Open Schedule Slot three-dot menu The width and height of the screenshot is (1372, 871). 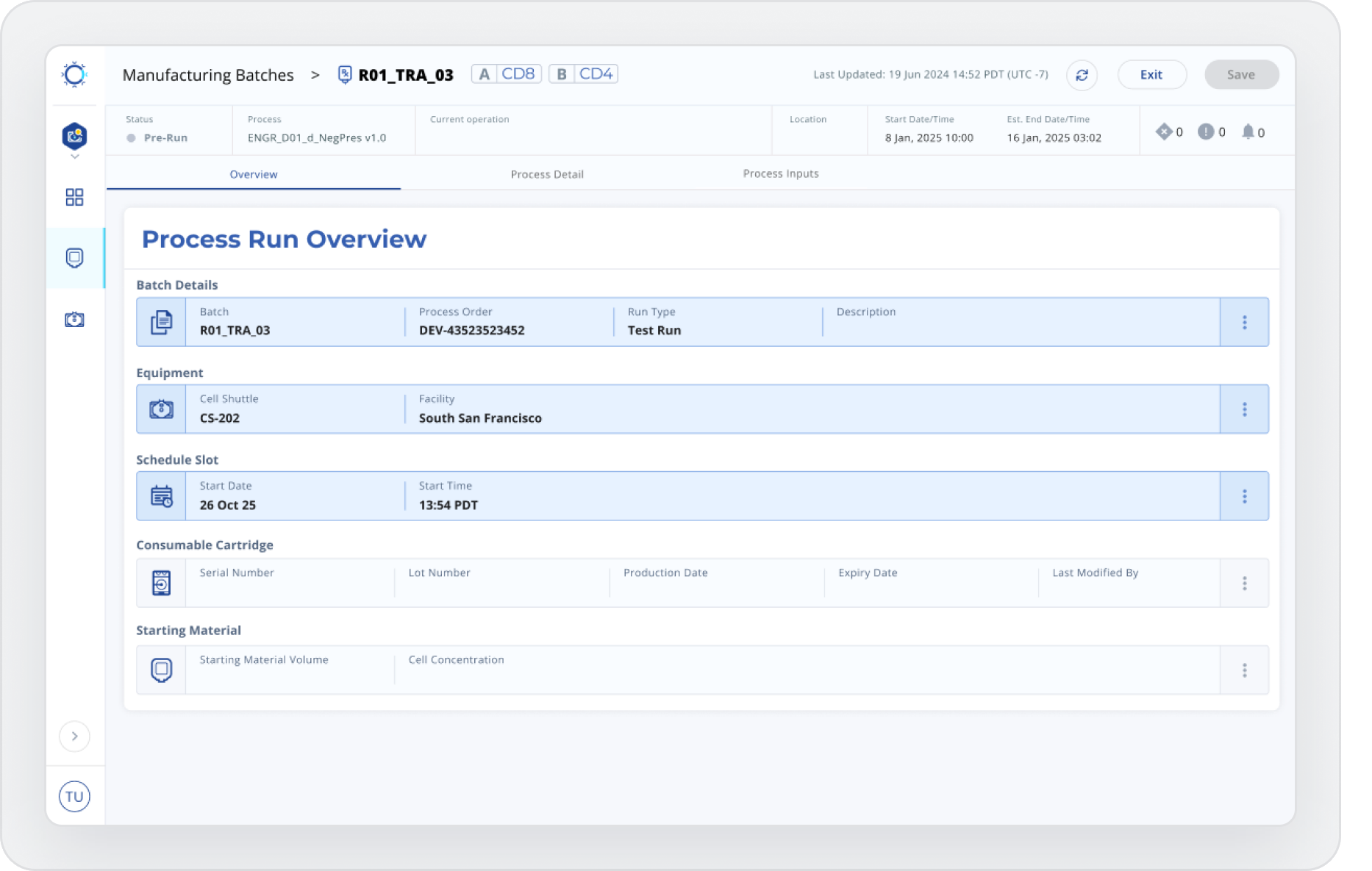(x=1245, y=496)
